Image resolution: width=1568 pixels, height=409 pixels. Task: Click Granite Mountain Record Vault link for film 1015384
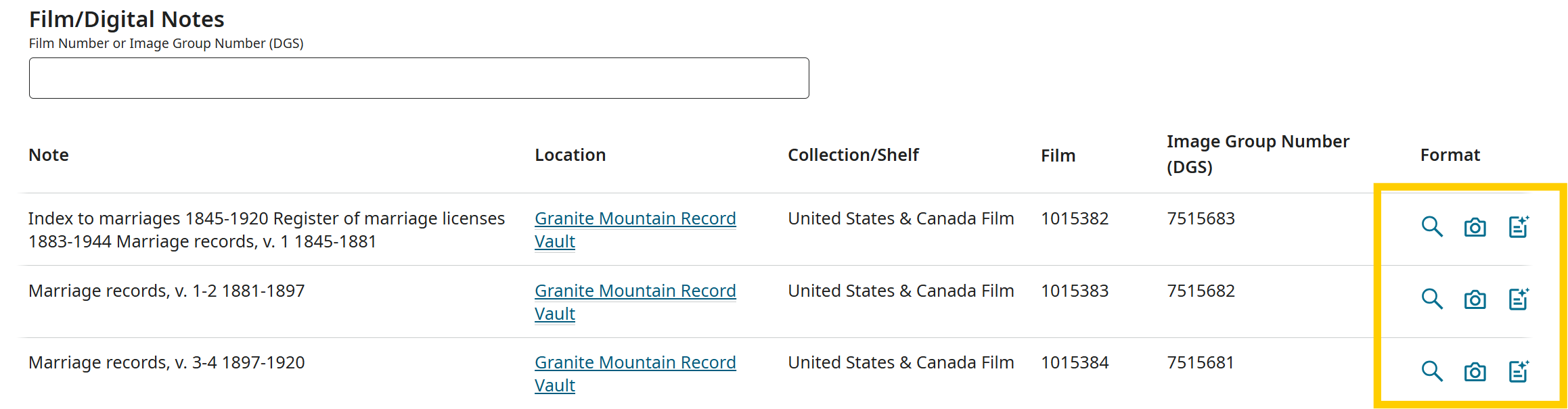[x=634, y=363]
